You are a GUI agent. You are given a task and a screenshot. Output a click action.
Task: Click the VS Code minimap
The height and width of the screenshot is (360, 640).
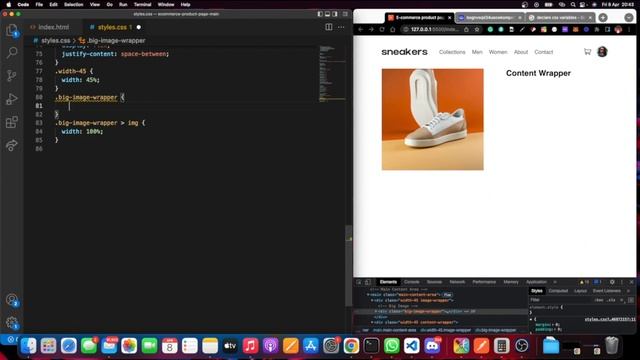point(332,73)
